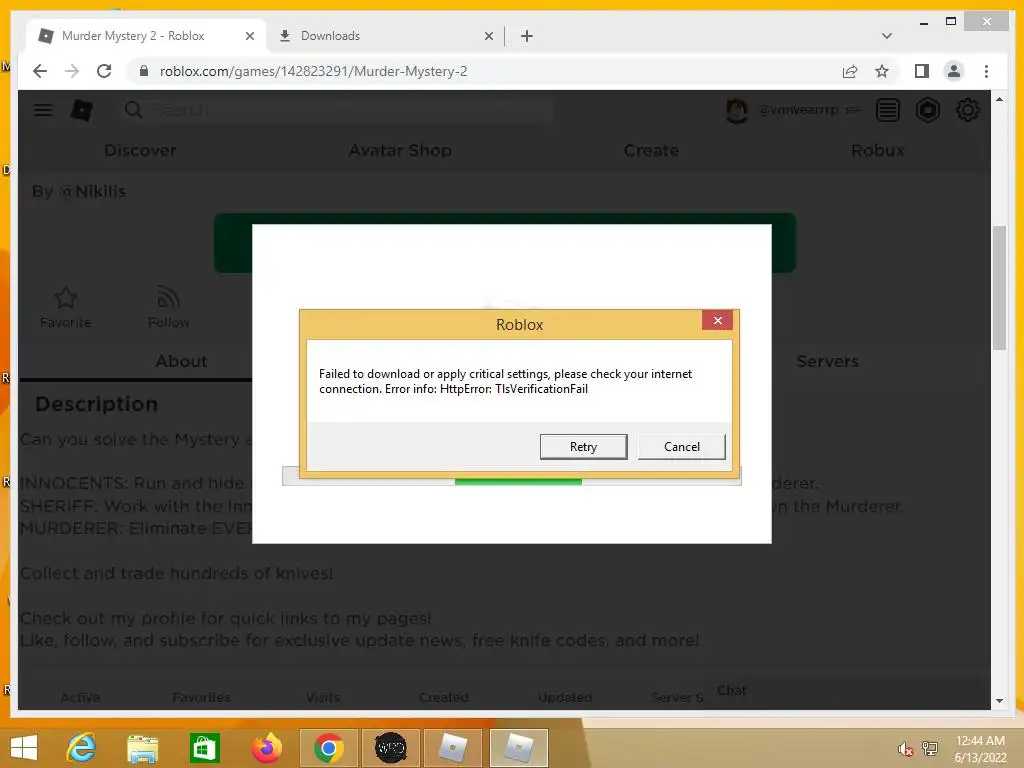1024x768 pixels.
Task: Go back using the browser back arrow
Action: (40, 71)
